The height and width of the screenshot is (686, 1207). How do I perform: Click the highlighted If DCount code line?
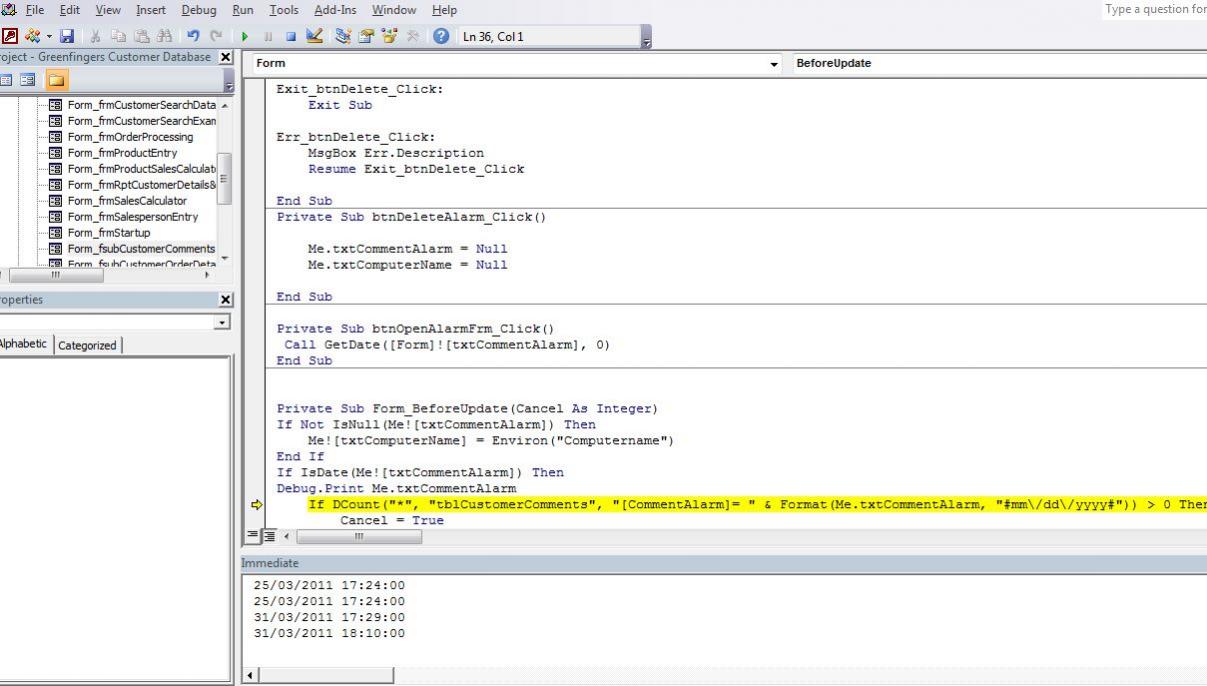click(757, 504)
